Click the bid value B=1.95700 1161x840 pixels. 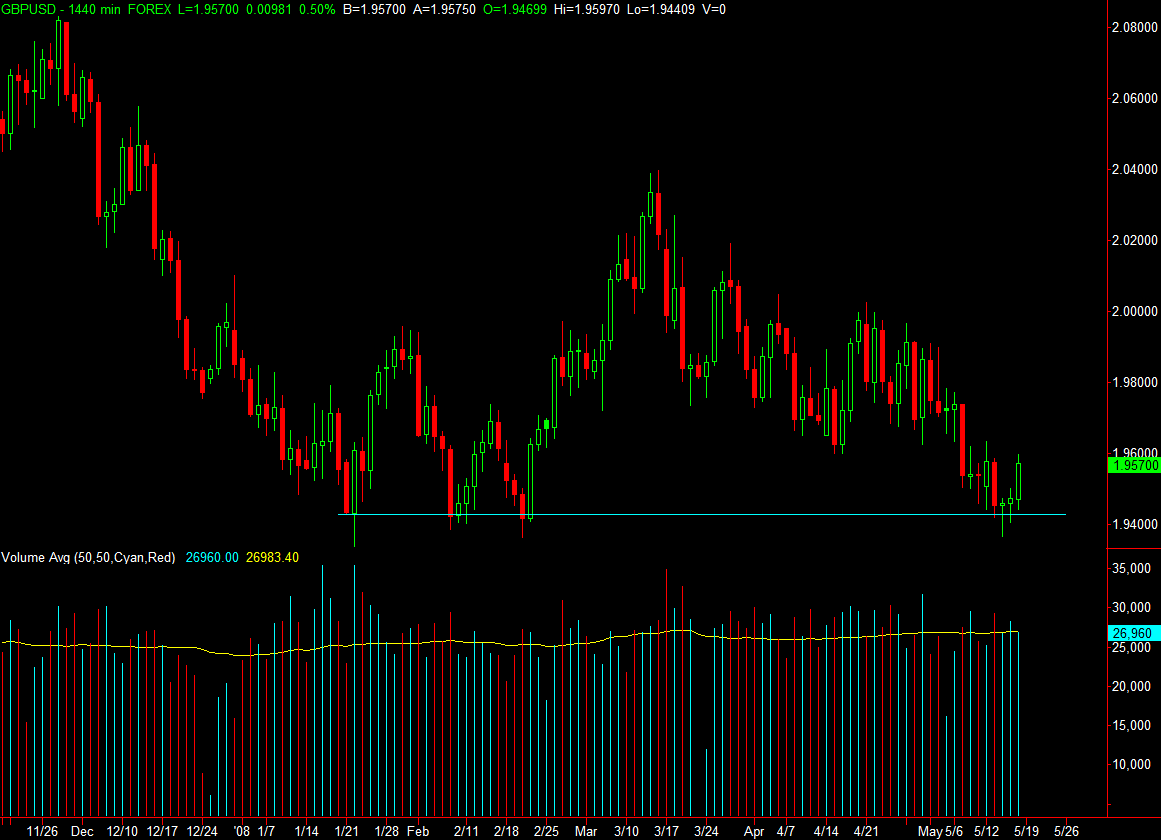point(375,10)
